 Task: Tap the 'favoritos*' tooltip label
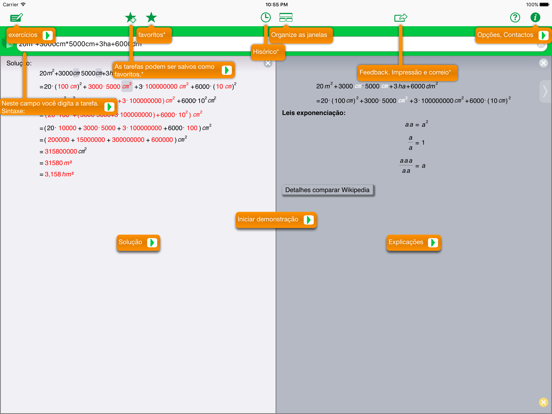[x=154, y=35]
